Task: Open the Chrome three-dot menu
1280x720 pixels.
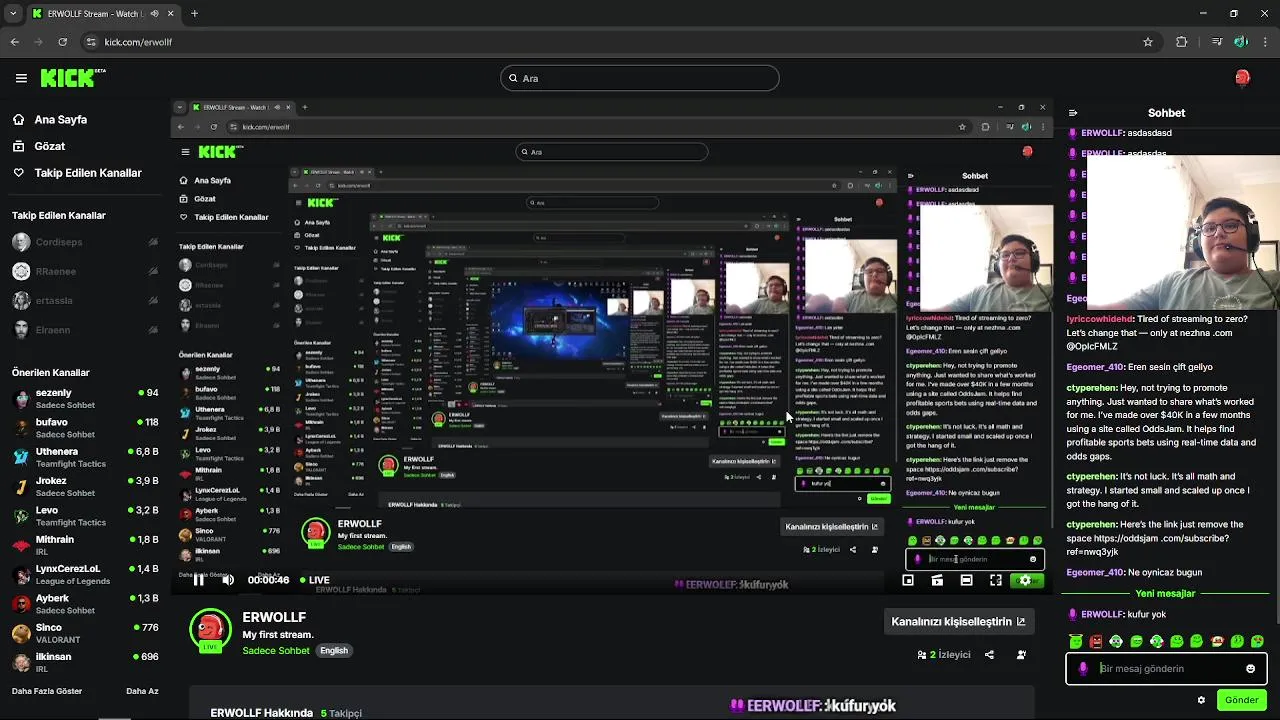Action: pyautogui.click(x=1265, y=42)
